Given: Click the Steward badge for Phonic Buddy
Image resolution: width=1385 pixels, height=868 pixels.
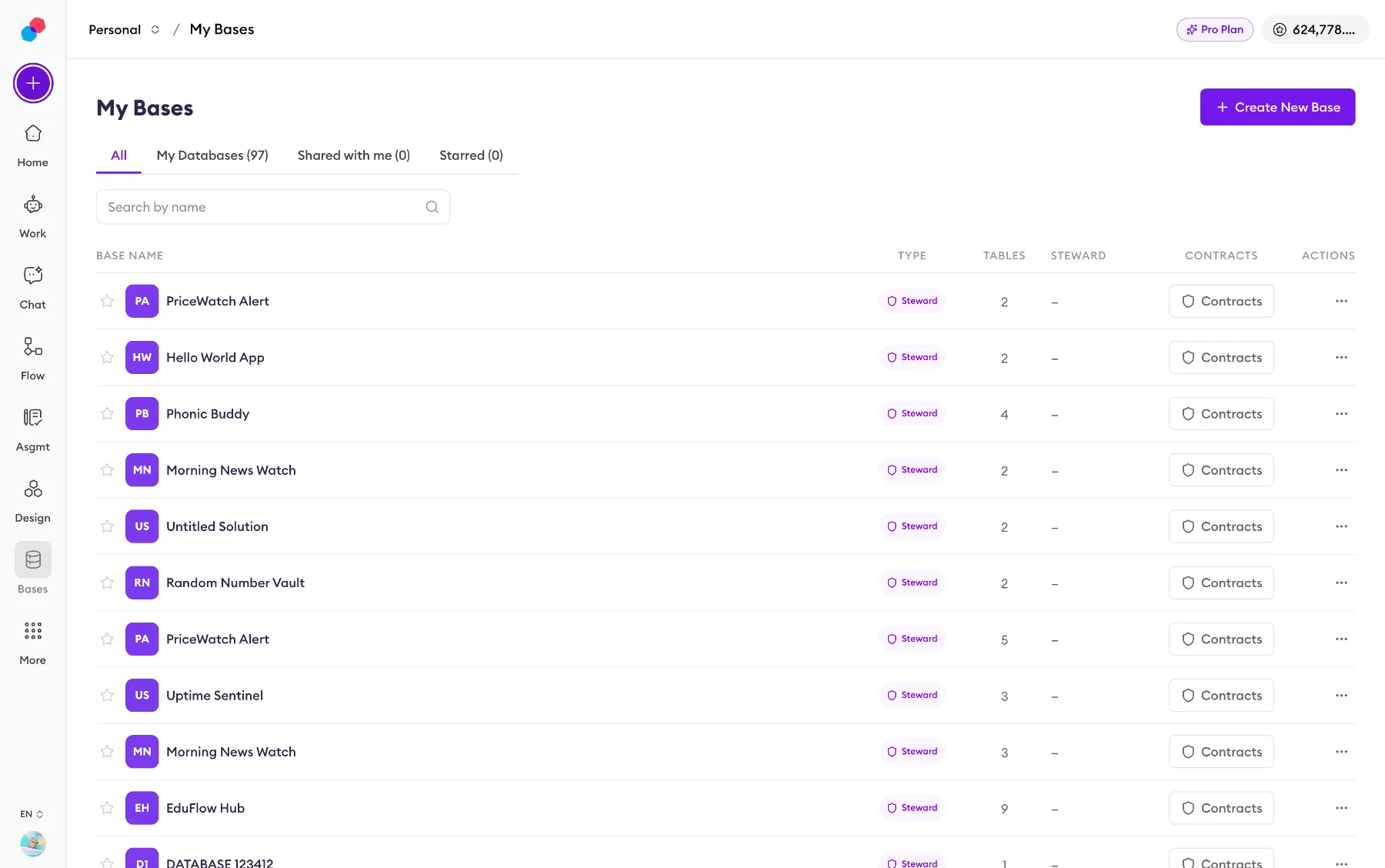Looking at the screenshot, I should (x=912, y=413).
